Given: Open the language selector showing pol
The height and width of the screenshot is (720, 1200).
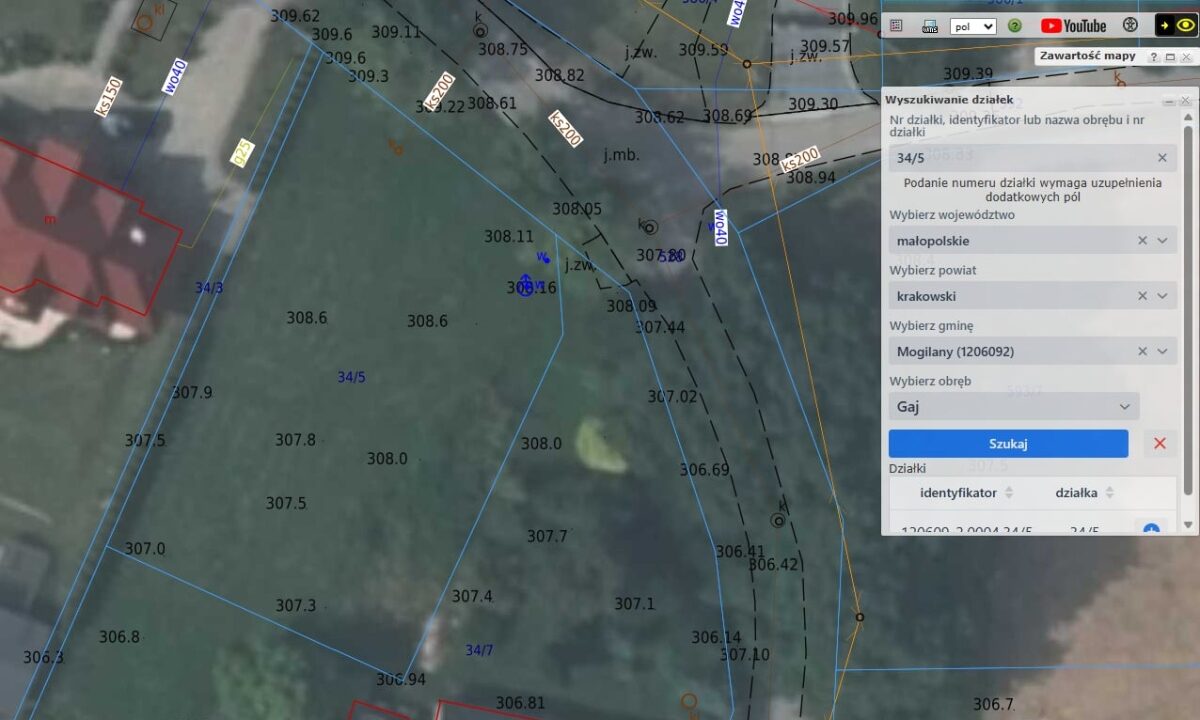Looking at the screenshot, I should [973, 26].
